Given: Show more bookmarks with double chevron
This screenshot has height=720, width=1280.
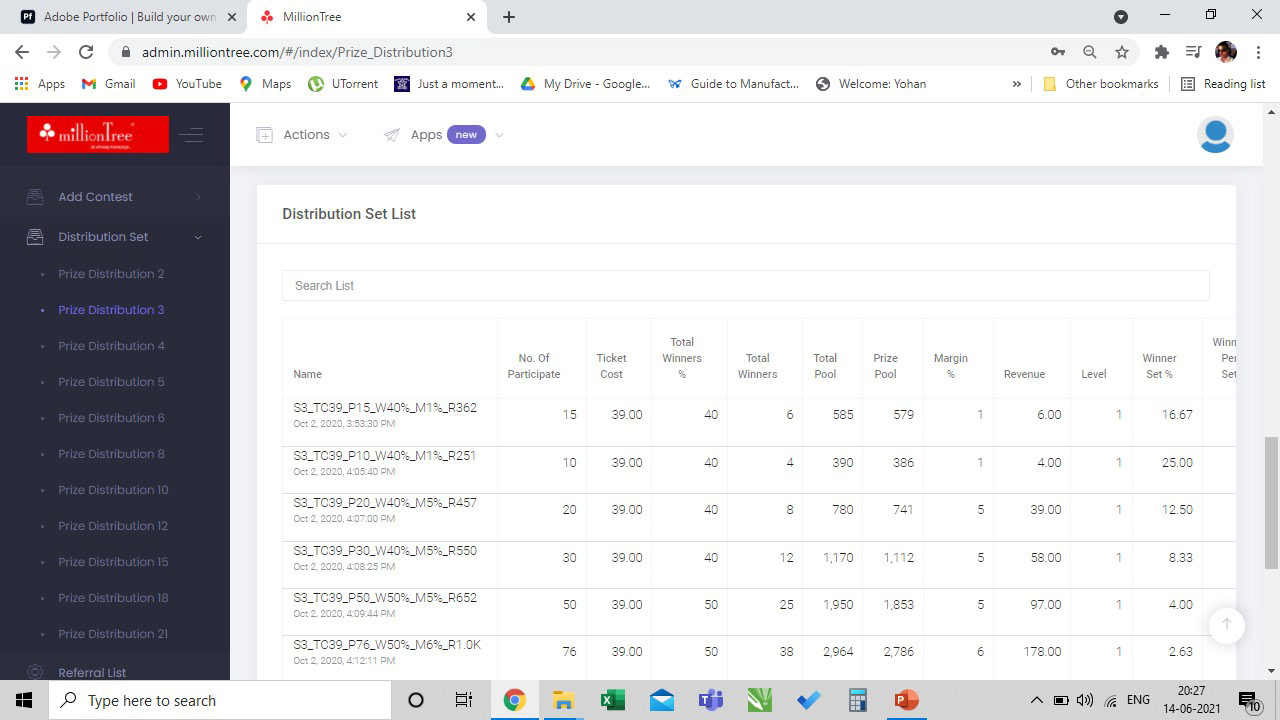Looking at the screenshot, I should 1017,84.
